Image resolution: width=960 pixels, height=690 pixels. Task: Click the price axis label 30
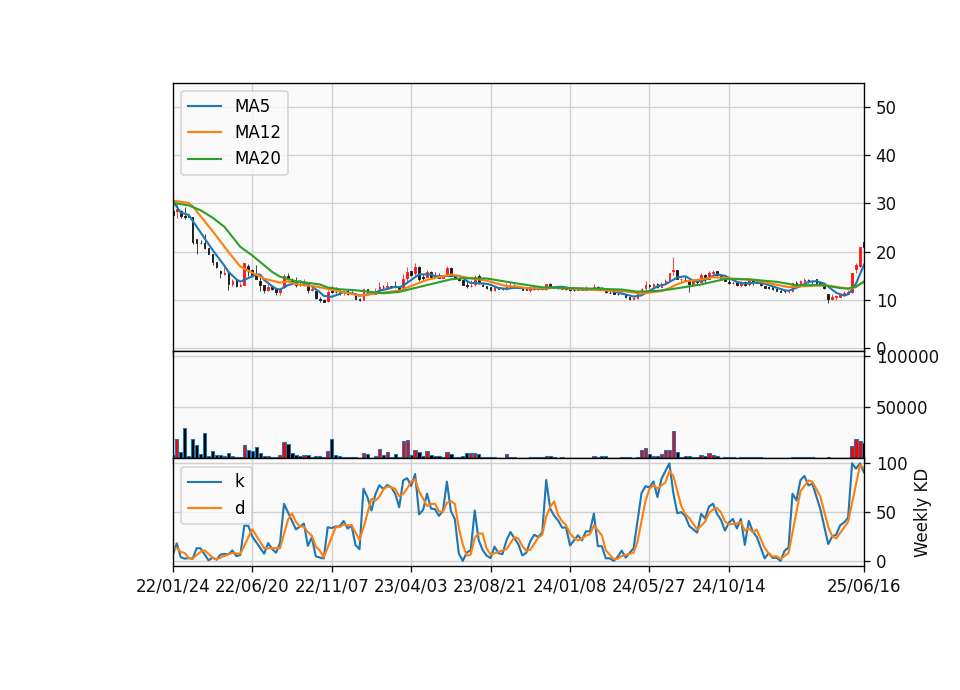(886, 204)
